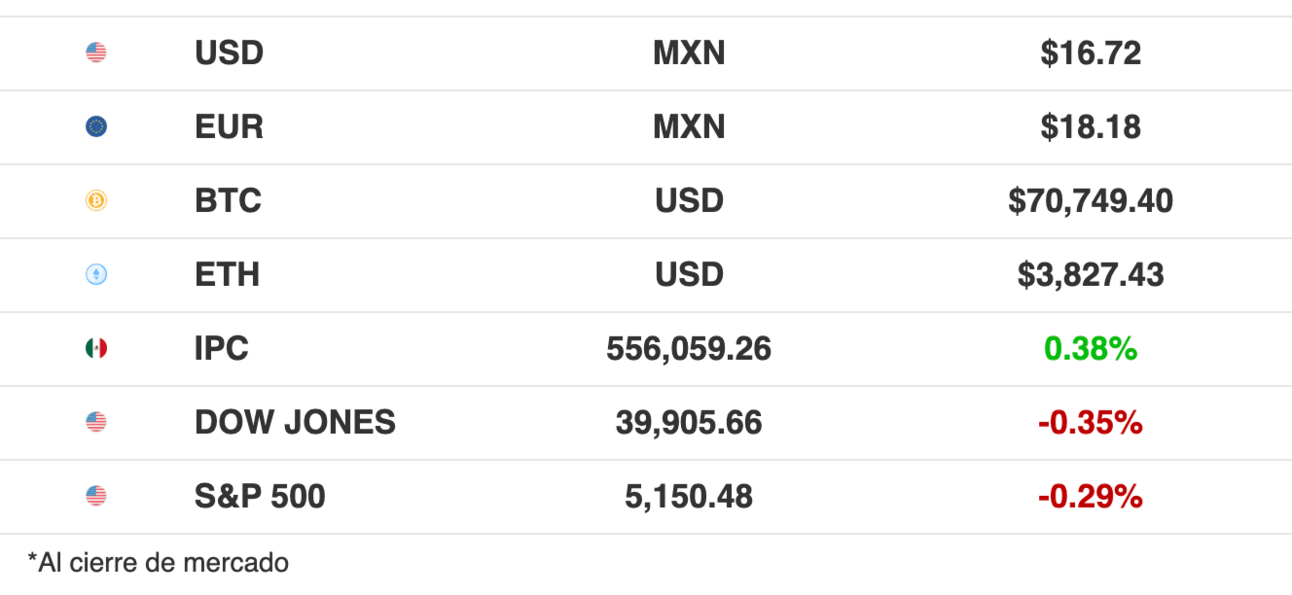The width and height of the screenshot is (1292, 595).
Task: Select the EUR currency label
Action: pos(229,127)
